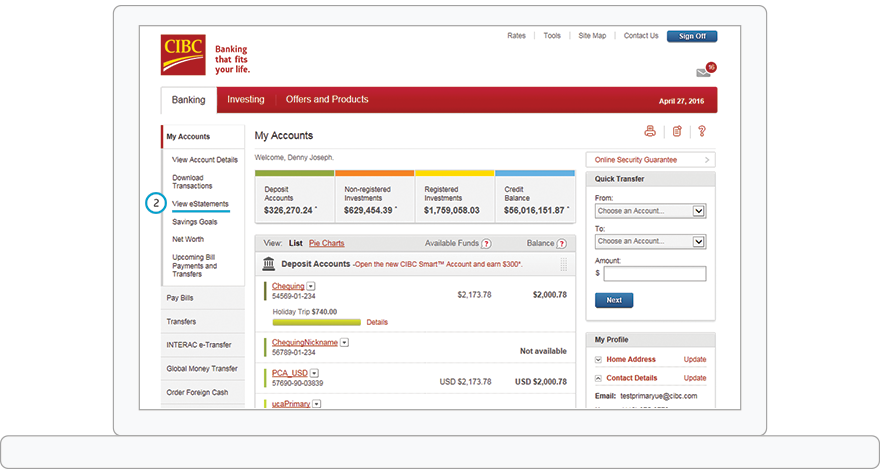Click the Not available balance text

pyautogui.click(x=543, y=351)
